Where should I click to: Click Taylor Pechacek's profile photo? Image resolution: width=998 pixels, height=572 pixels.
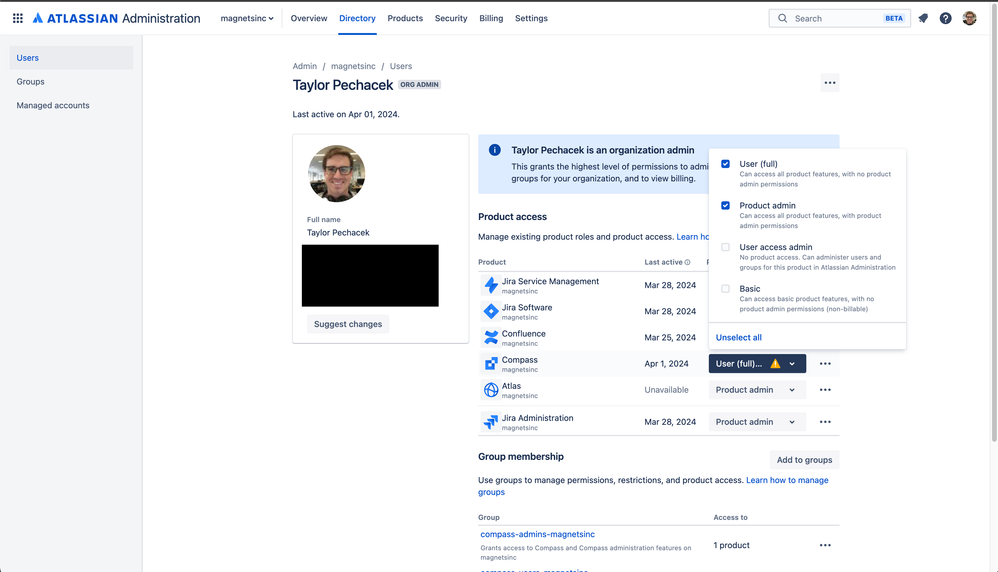[337, 174]
